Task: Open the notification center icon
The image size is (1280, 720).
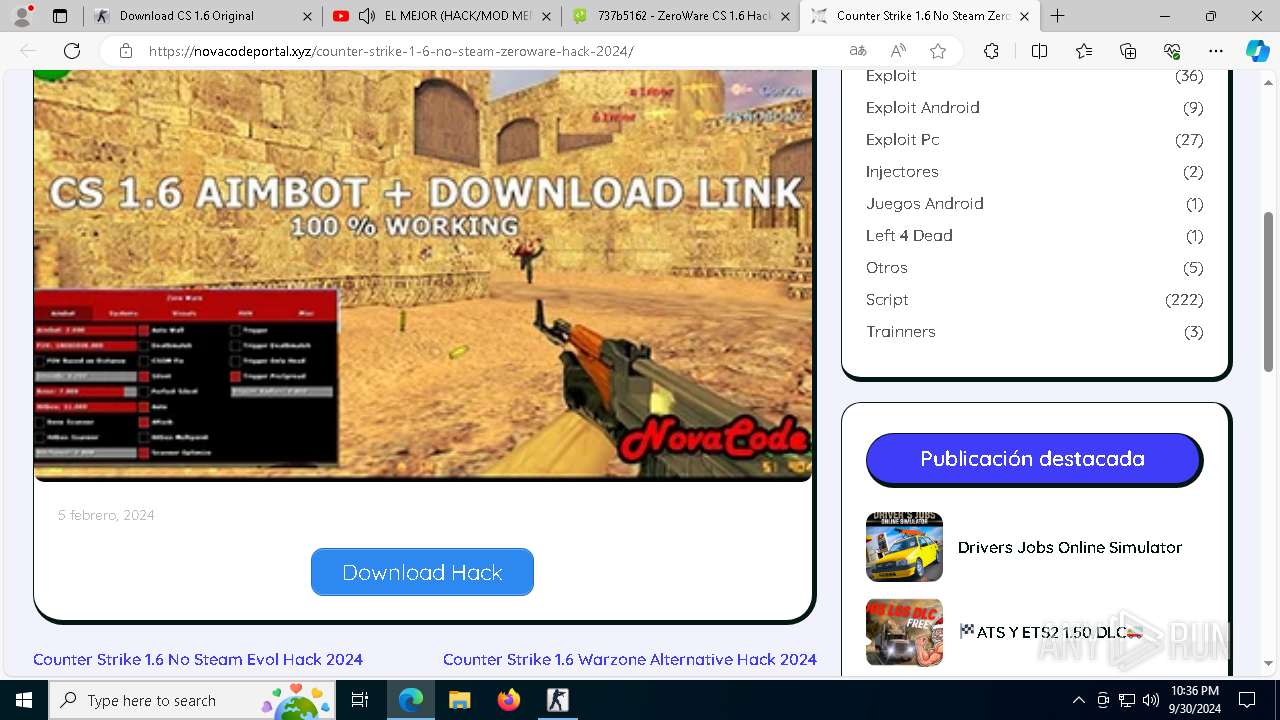Action: tap(1247, 700)
